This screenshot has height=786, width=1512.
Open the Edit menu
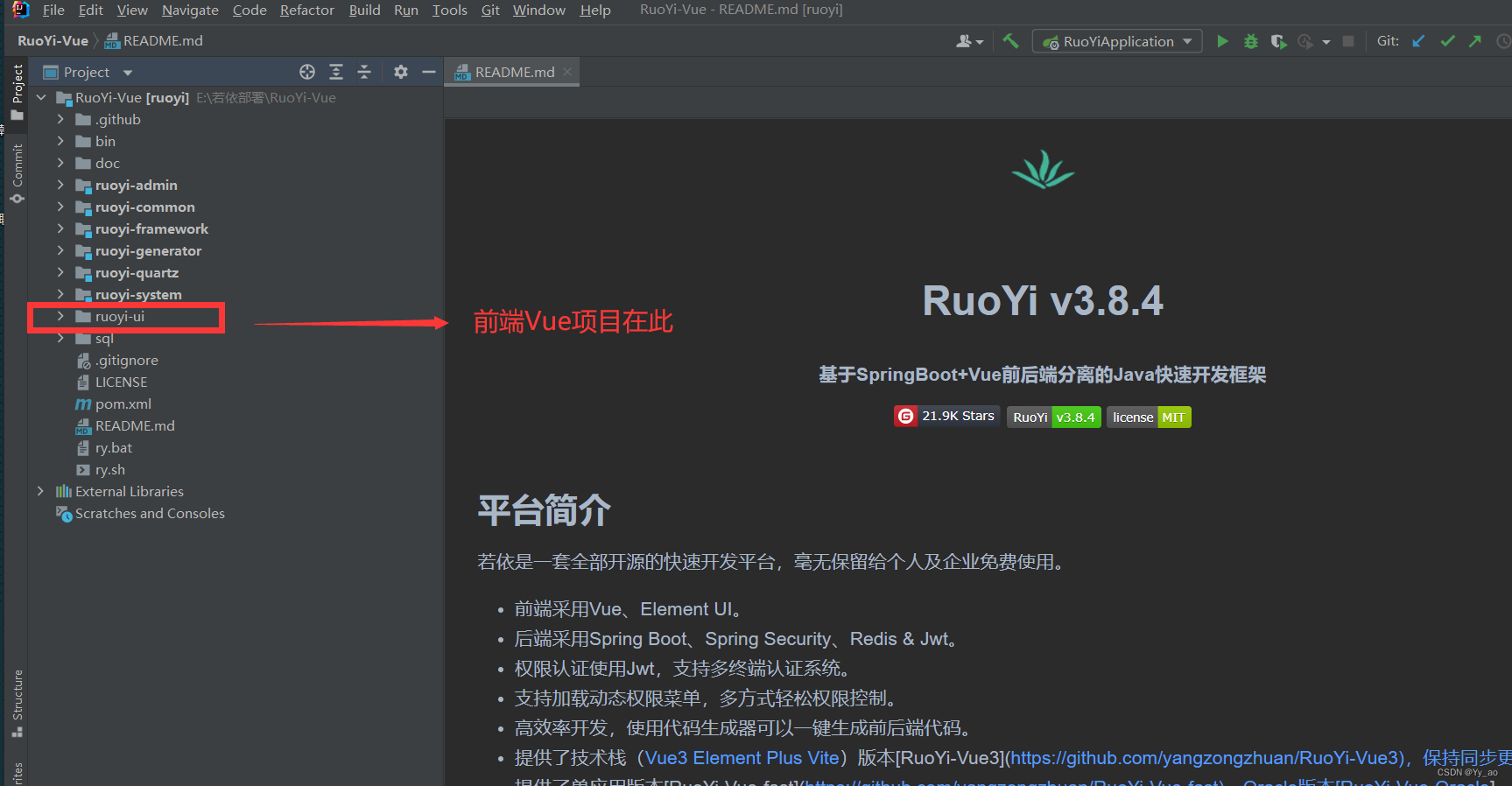pyautogui.click(x=90, y=11)
